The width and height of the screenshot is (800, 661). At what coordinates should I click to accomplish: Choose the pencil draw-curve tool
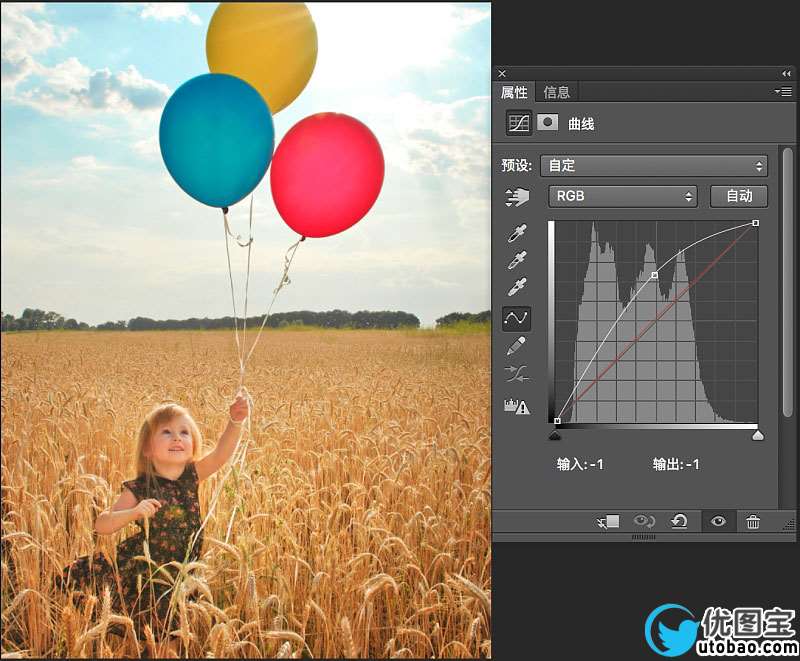(516, 346)
